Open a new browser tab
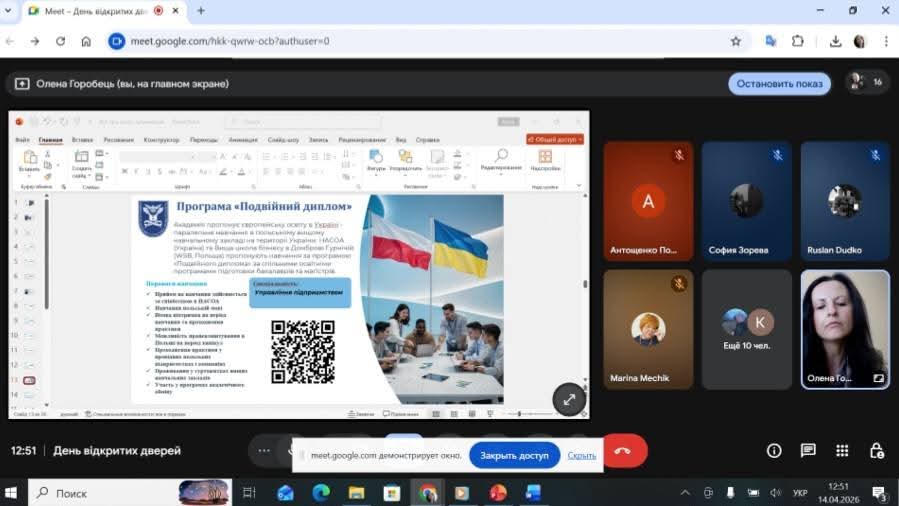The width and height of the screenshot is (899, 506). (x=201, y=11)
